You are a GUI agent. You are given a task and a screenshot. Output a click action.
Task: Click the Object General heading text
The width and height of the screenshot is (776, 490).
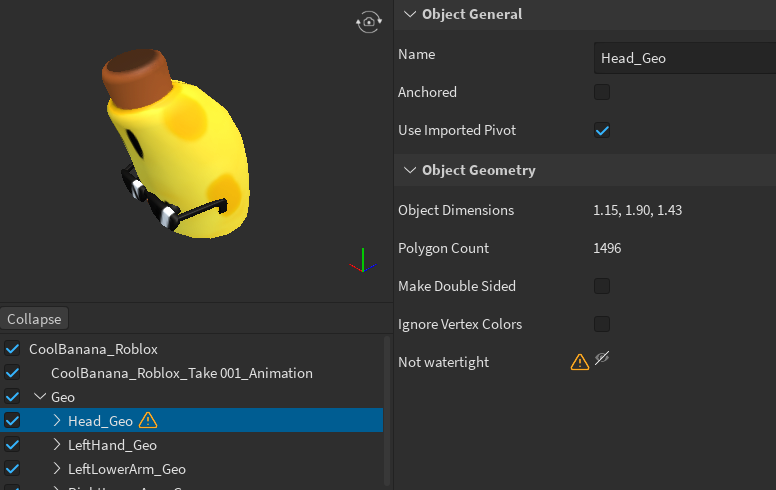[x=472, y=14]
